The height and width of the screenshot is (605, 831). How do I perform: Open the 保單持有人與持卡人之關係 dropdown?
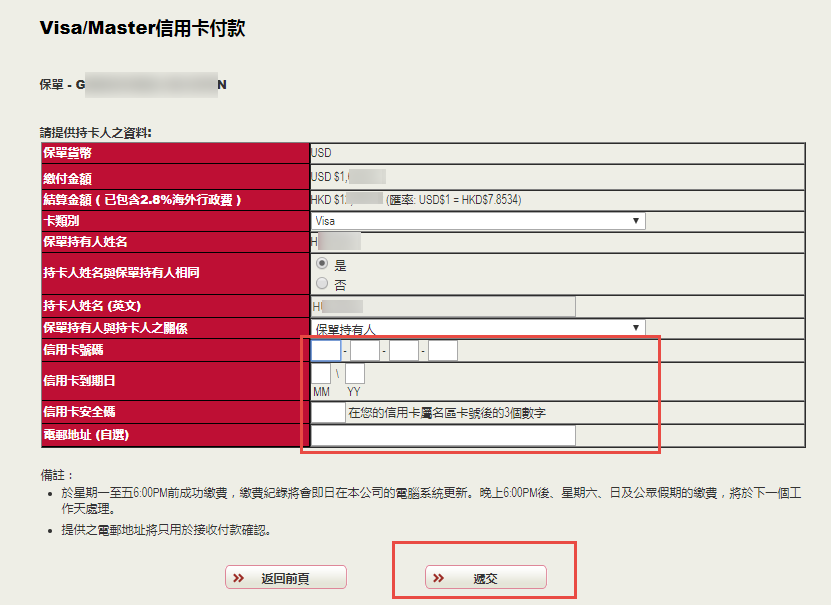click(478, 328)
